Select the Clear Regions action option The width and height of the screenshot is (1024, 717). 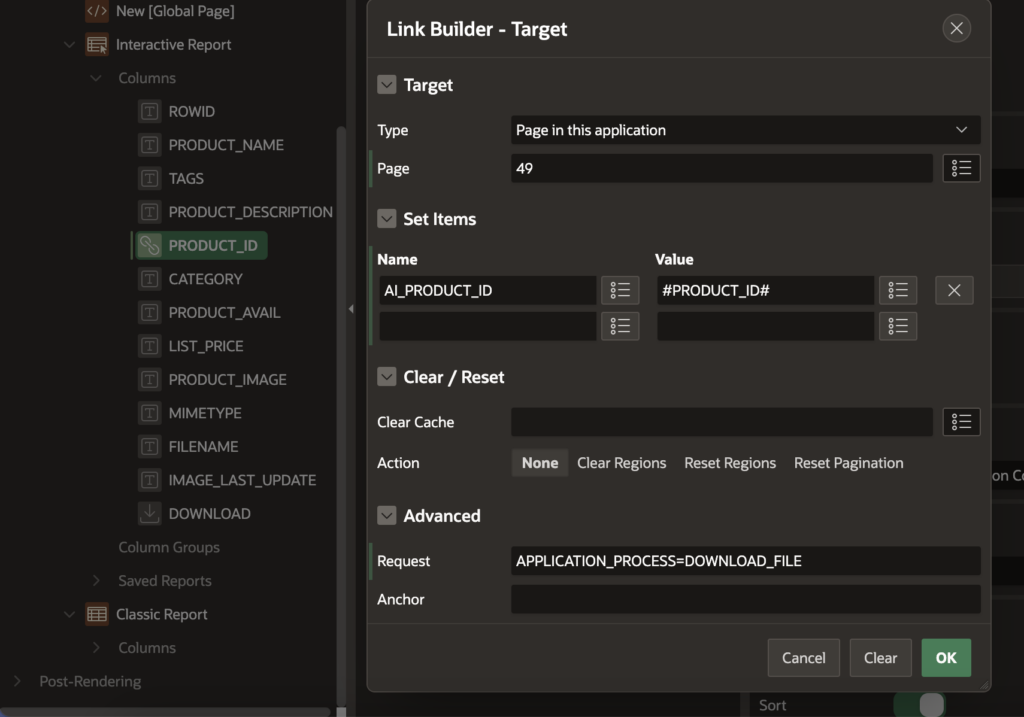621,463
